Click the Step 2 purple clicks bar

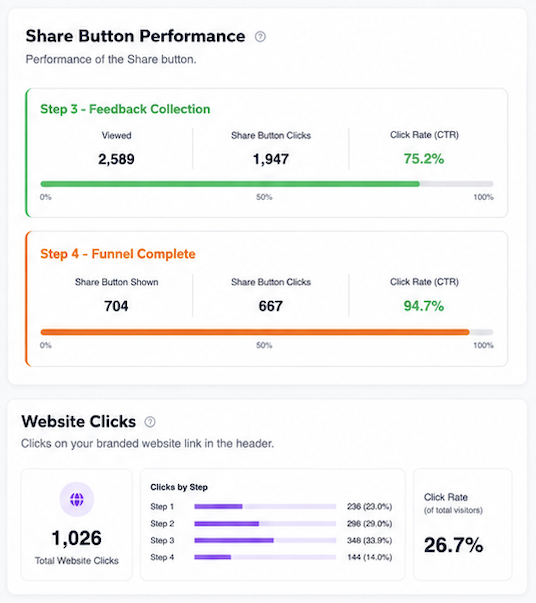[x=265, y=523]
